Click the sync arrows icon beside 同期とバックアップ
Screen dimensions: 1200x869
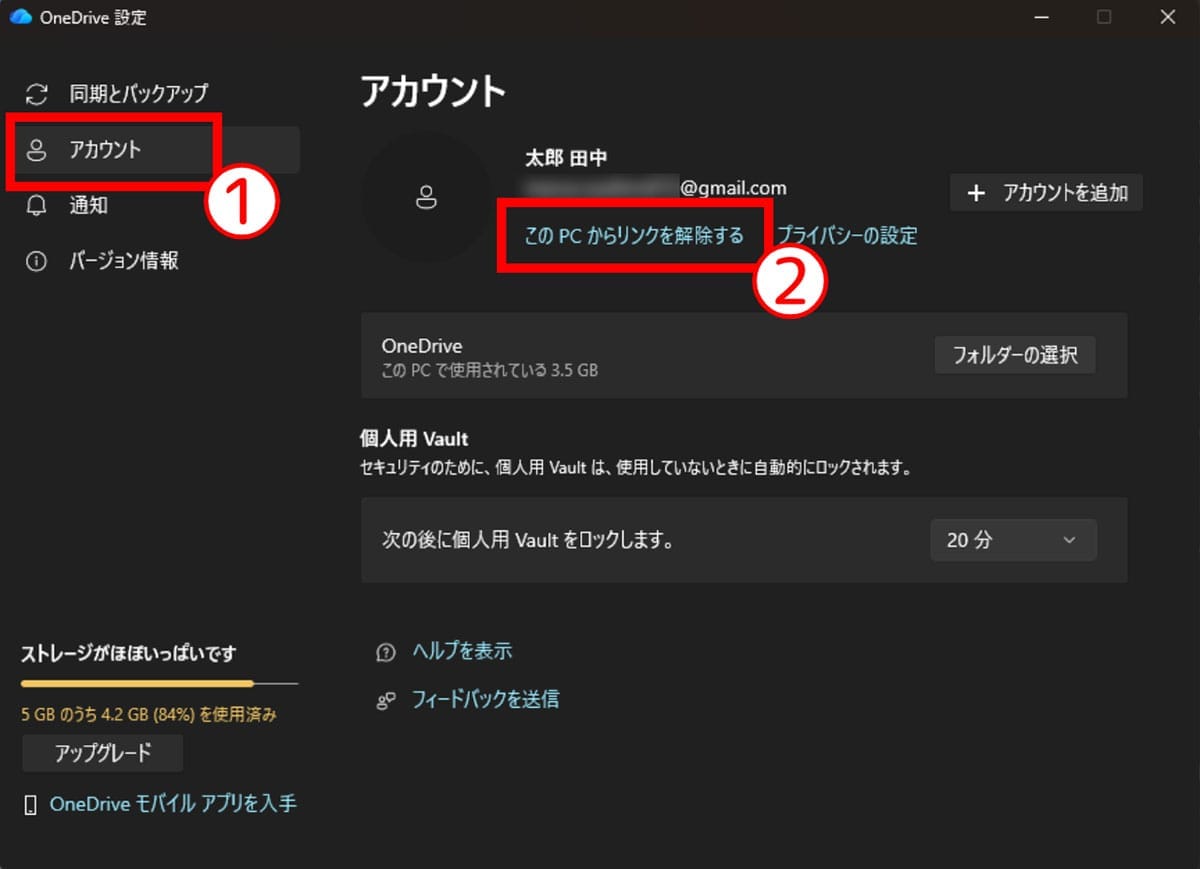click(38, 93)
